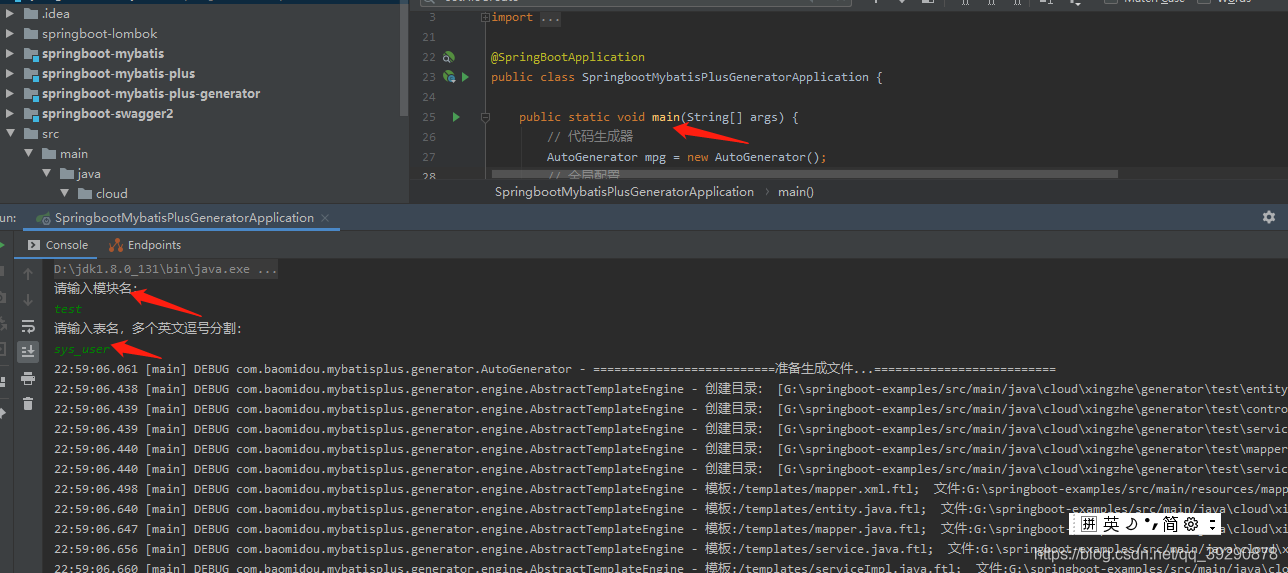The height and width of the screenshot is (573, 1288).
Task: Click the Spring Boot run tab icon
Action: 43,217
